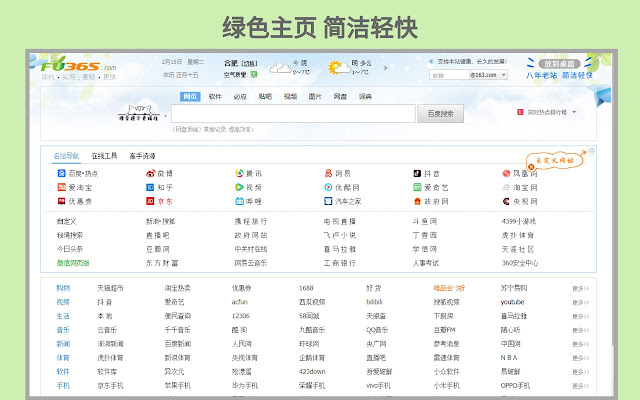This screenshot has width=640, height=400.
Task: Click the email username input field
Action: coord(449,75)
